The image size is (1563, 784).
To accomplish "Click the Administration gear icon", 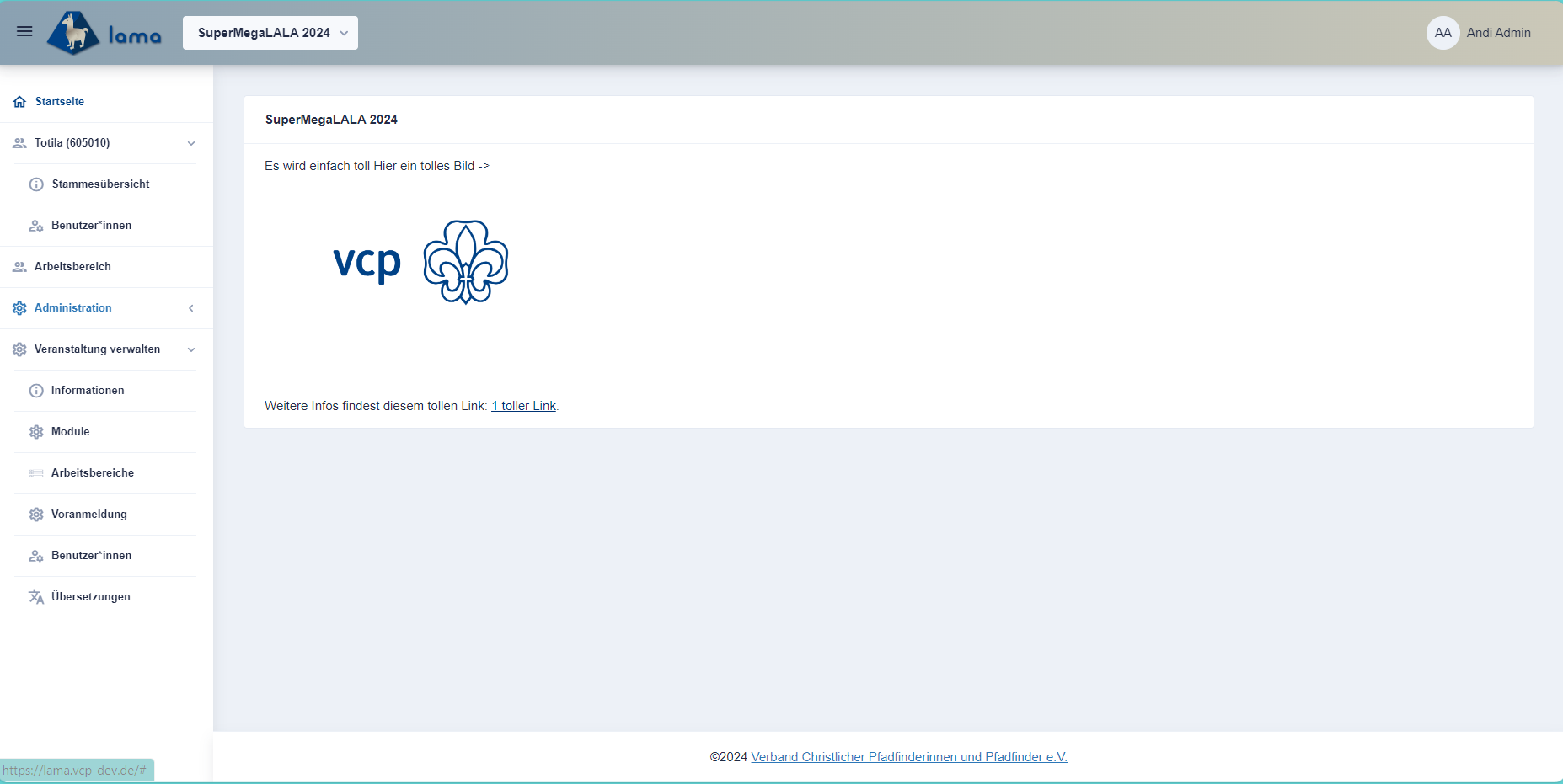I will pos(19,308).
